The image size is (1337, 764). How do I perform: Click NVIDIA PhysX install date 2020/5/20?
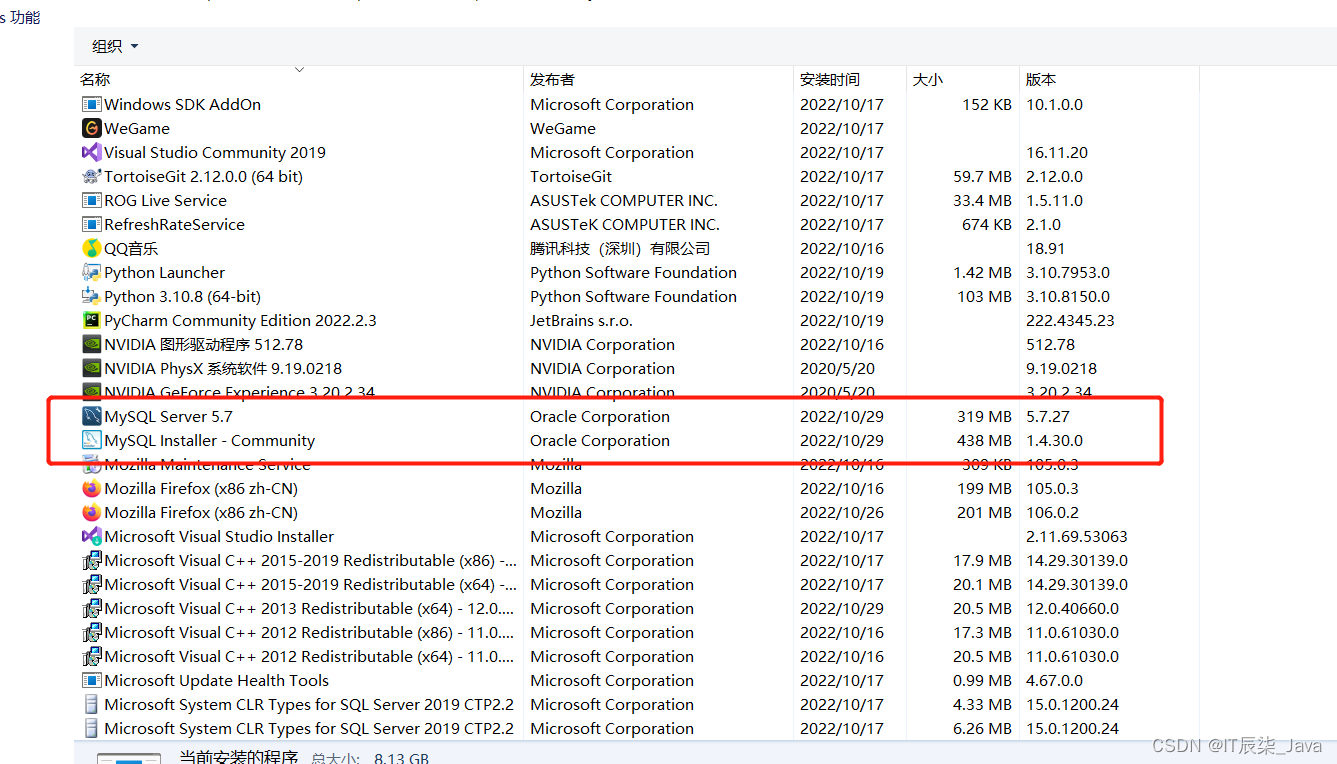[x=837, y=368]
